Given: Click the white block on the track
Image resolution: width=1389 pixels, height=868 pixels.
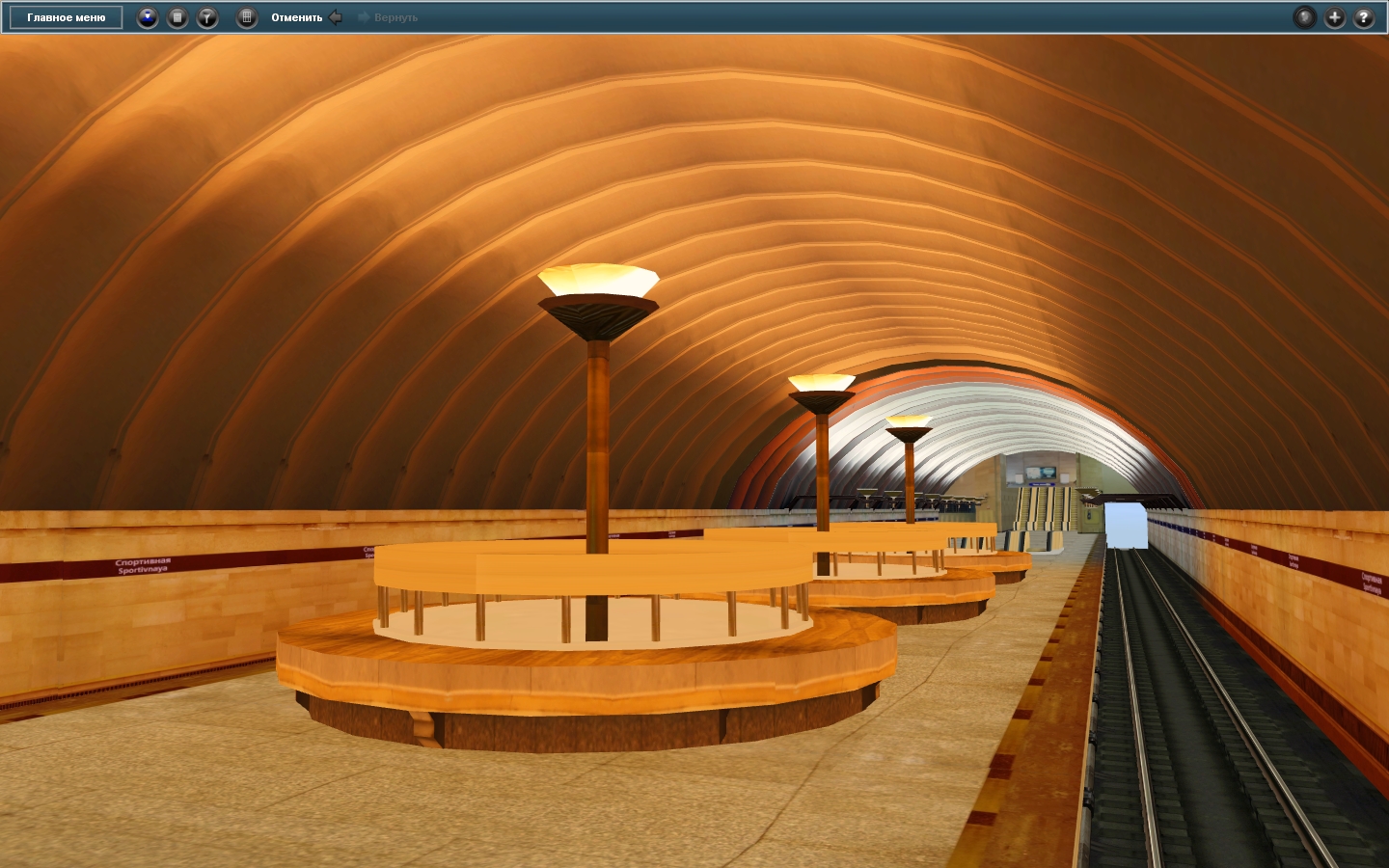Looking at the screenshot, I should click(x=1126, y=525).
